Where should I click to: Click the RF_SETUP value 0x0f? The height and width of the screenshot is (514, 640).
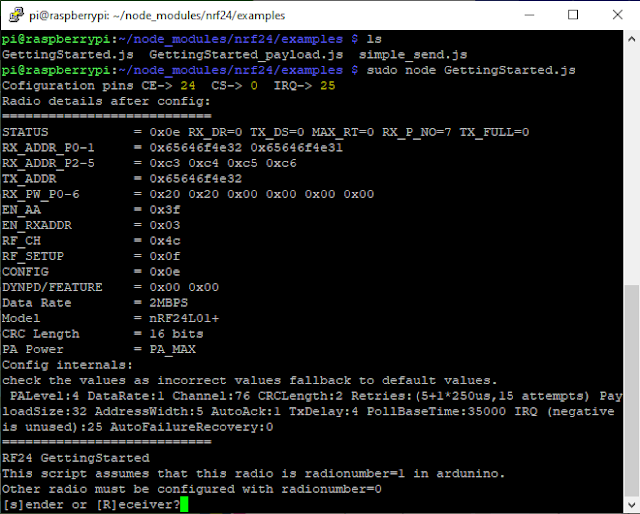tap(164, 256)
